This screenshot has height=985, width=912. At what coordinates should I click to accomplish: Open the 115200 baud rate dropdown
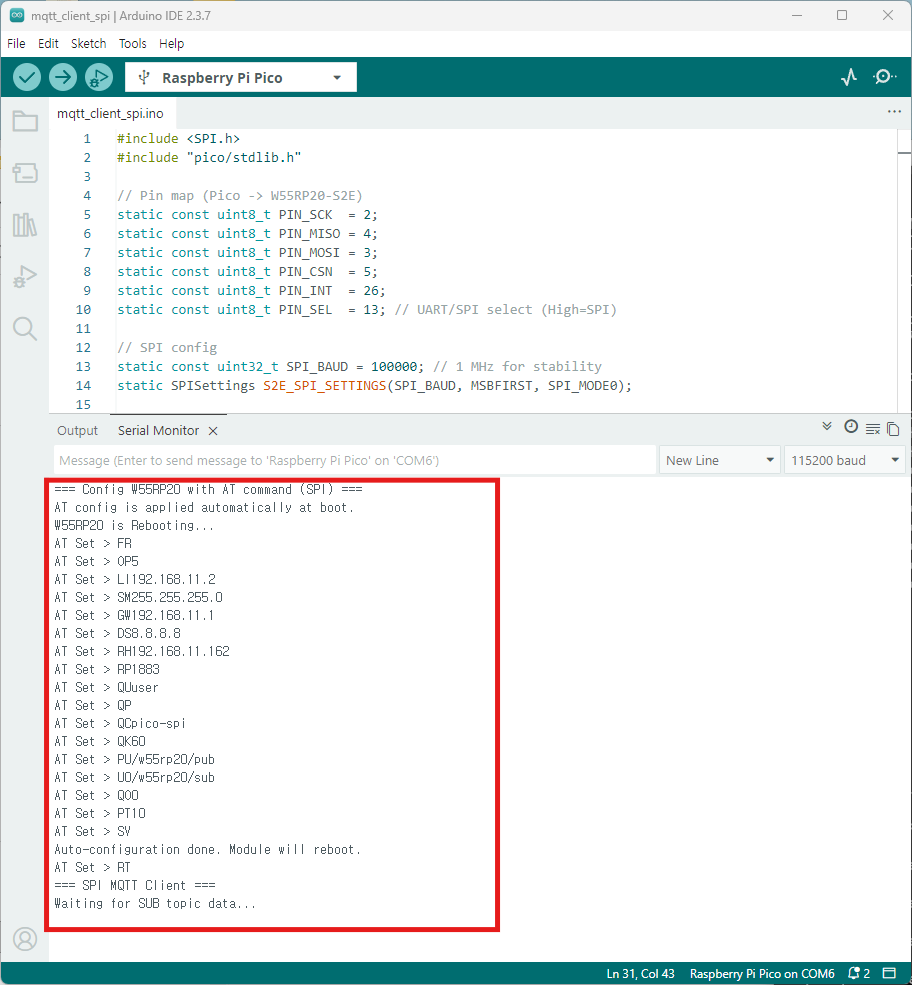pos(844,460)
